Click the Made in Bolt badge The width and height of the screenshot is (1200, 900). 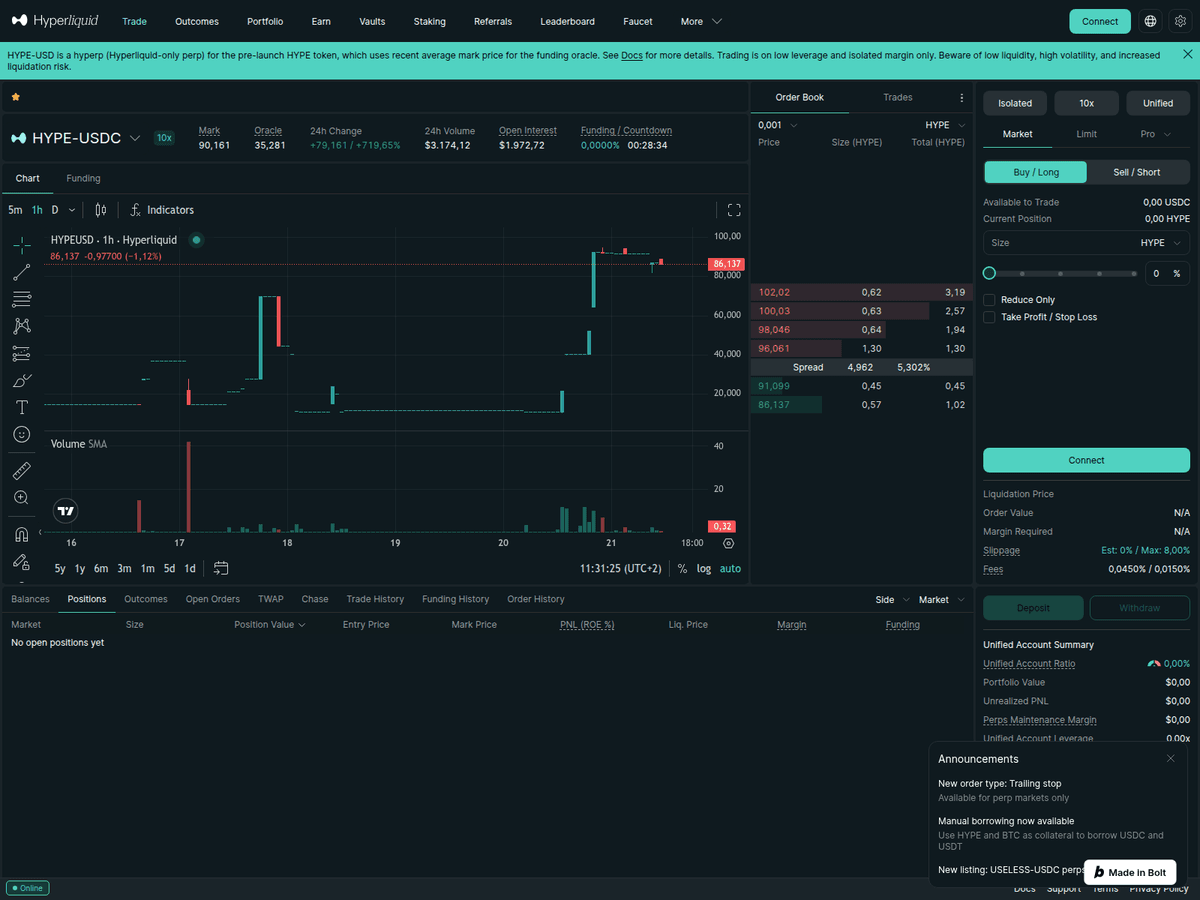tap(1130, 872)
